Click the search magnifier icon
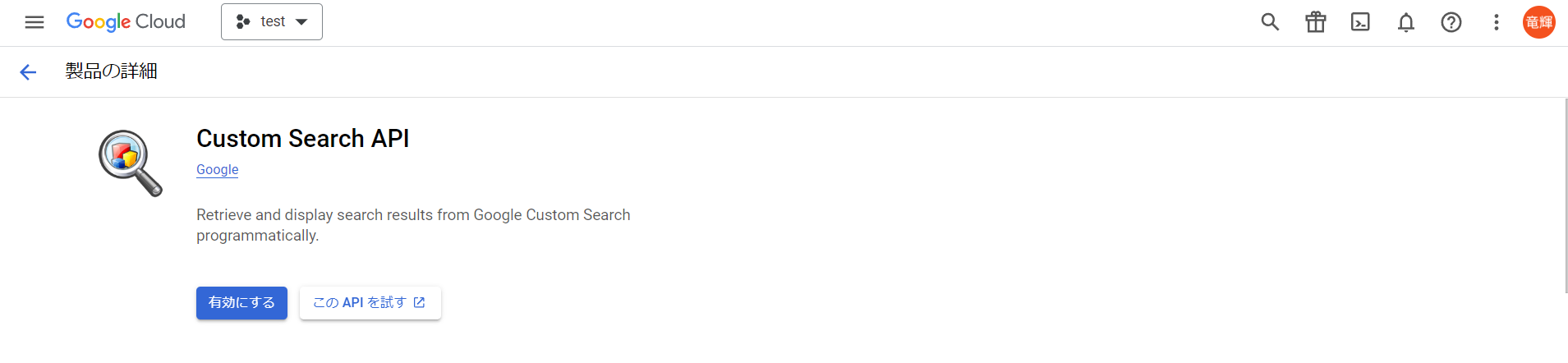Viewport: 1568px width, 363px height. coord(1270,22)
